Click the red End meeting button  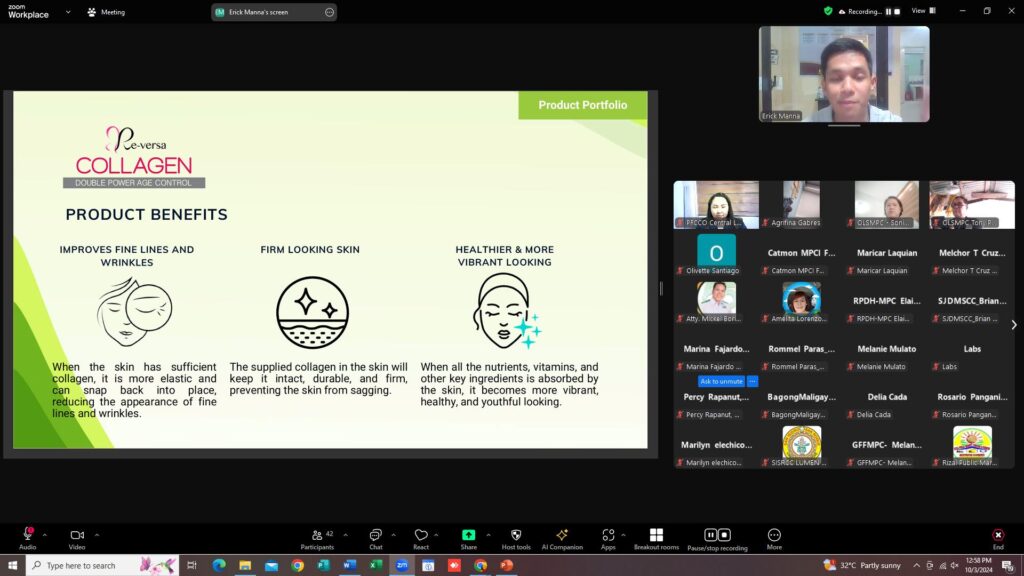coord(998,535)
